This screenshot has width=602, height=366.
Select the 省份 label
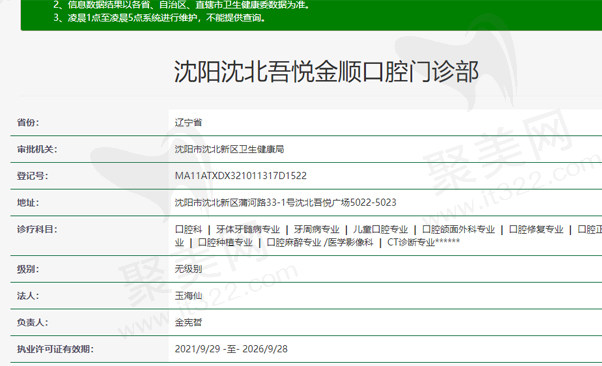point(28,123)
